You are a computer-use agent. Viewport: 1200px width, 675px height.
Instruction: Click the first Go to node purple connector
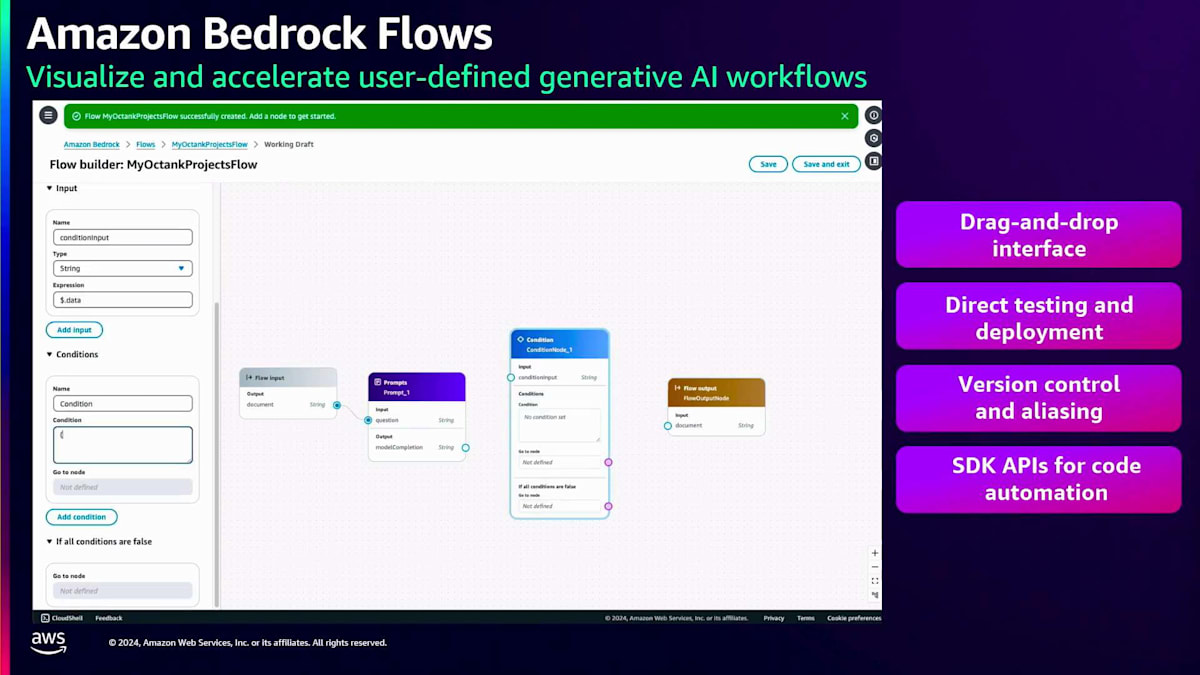point(608,462)
